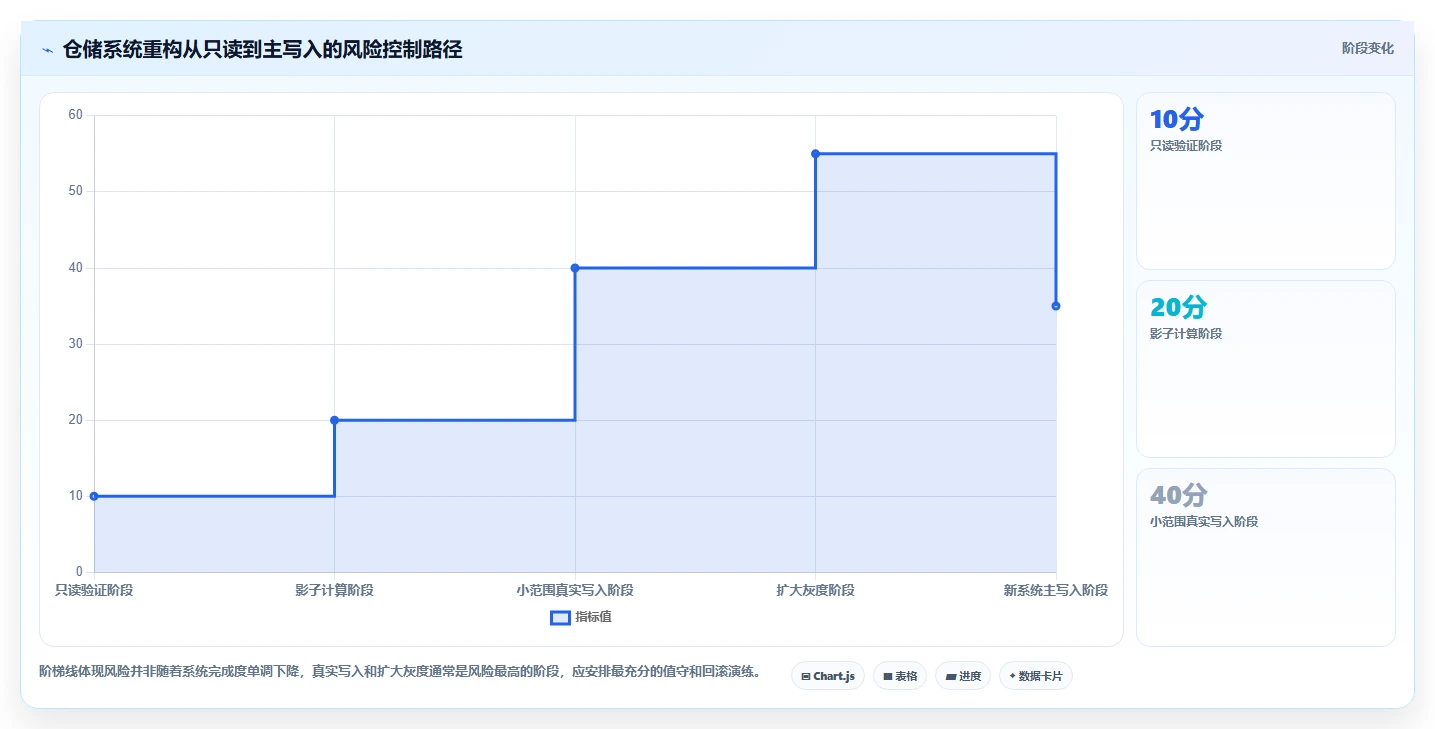Click x-axis label 只读验证阶段

coord(94,590)
